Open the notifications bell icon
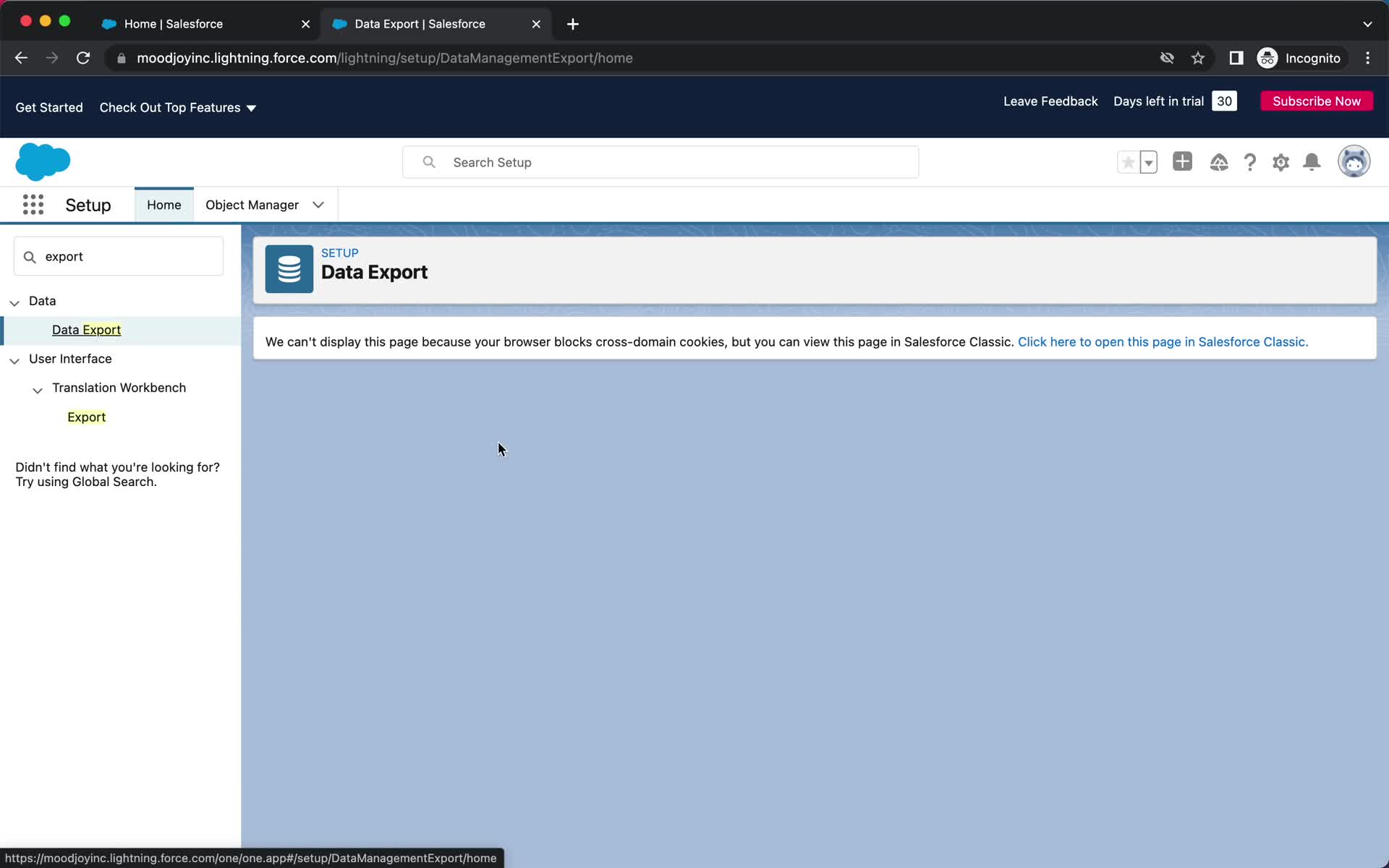The height and width of the screenshot is (868, 1389). (1312, 162)
